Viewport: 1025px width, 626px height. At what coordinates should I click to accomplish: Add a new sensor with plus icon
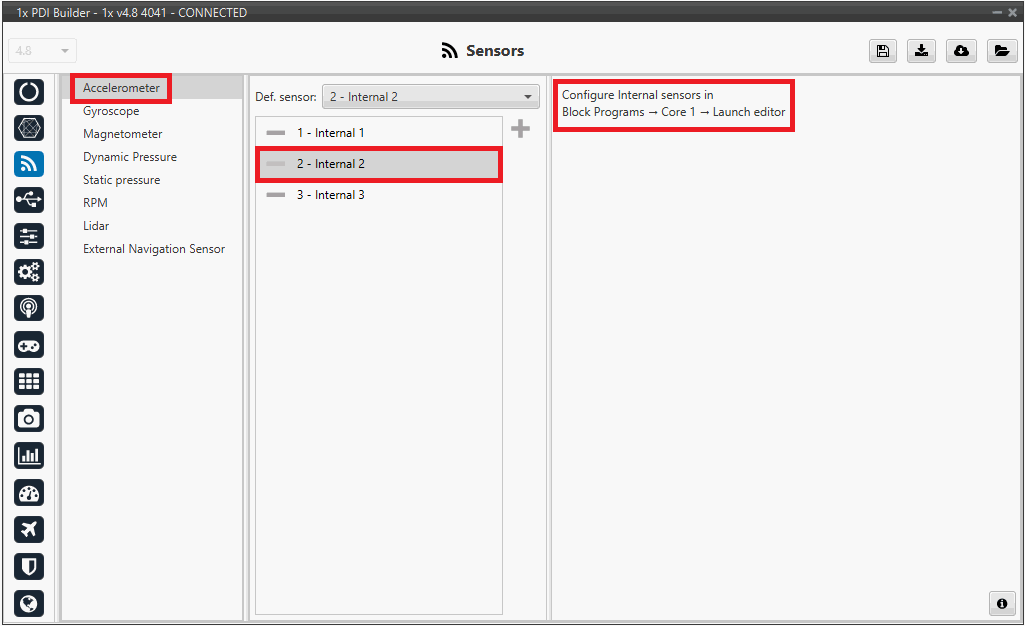(x=520, y=129)
